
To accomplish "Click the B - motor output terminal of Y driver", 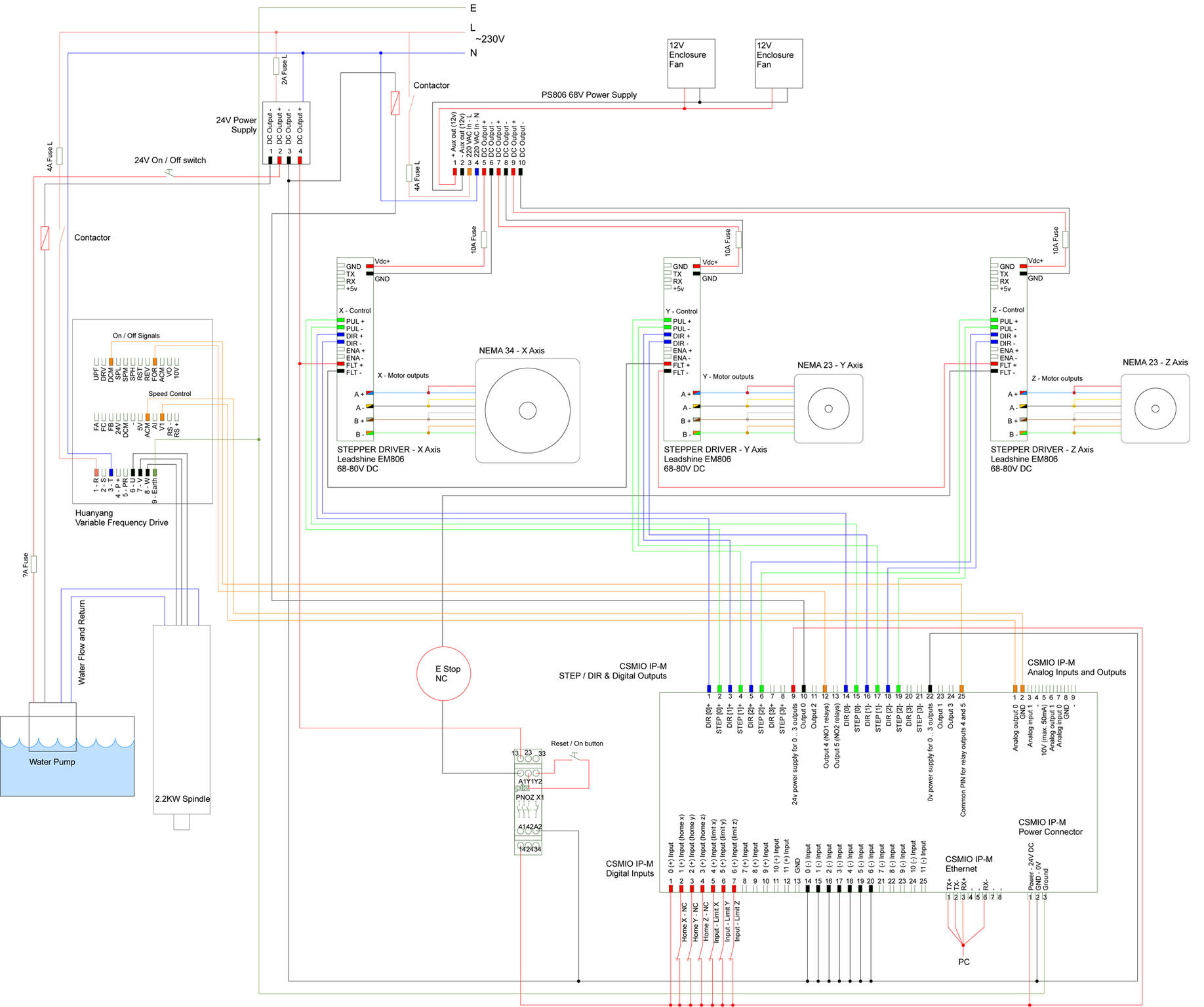I will coord(696,433).
